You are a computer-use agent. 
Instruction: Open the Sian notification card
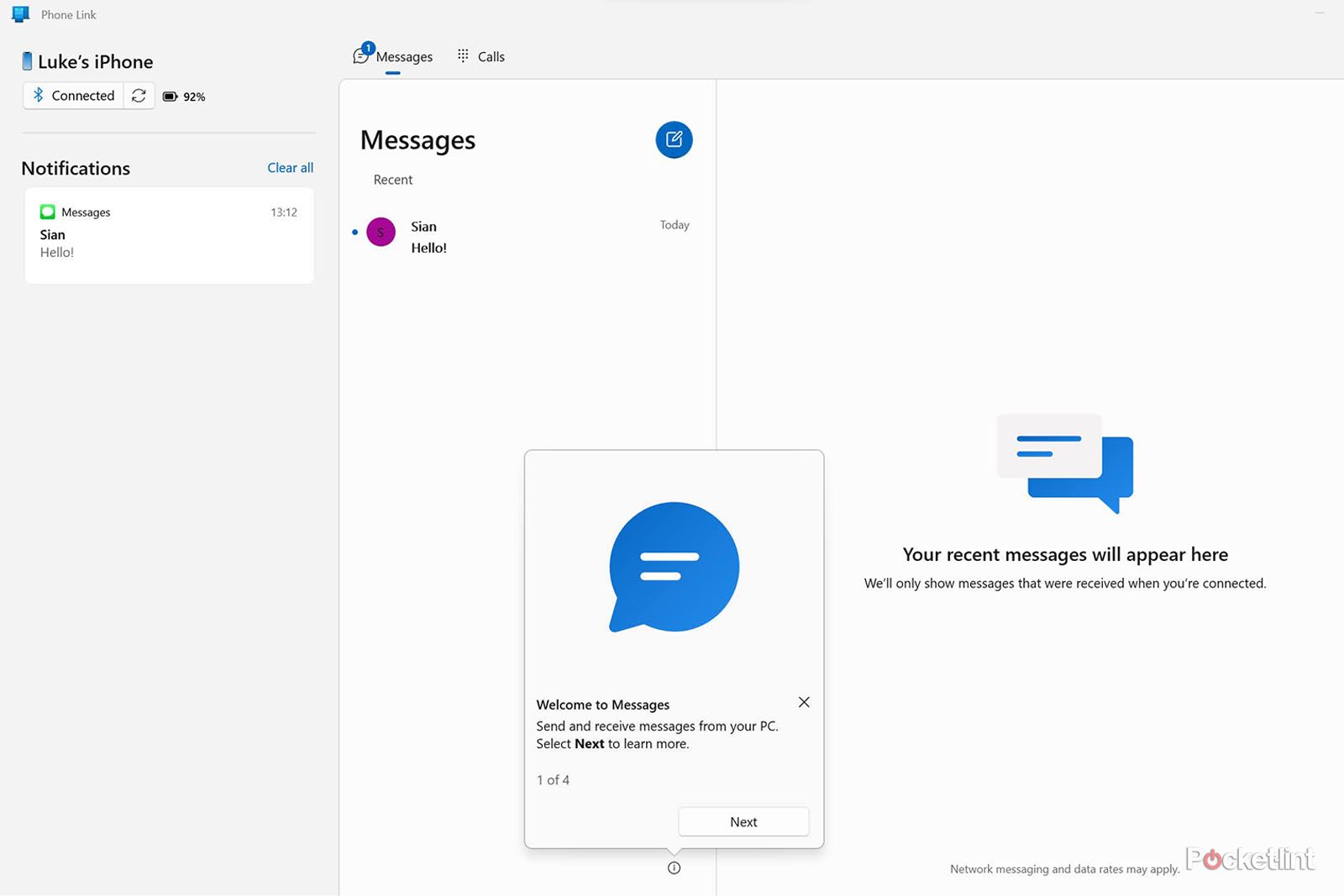pyautogui.click(x=170, y=235)
